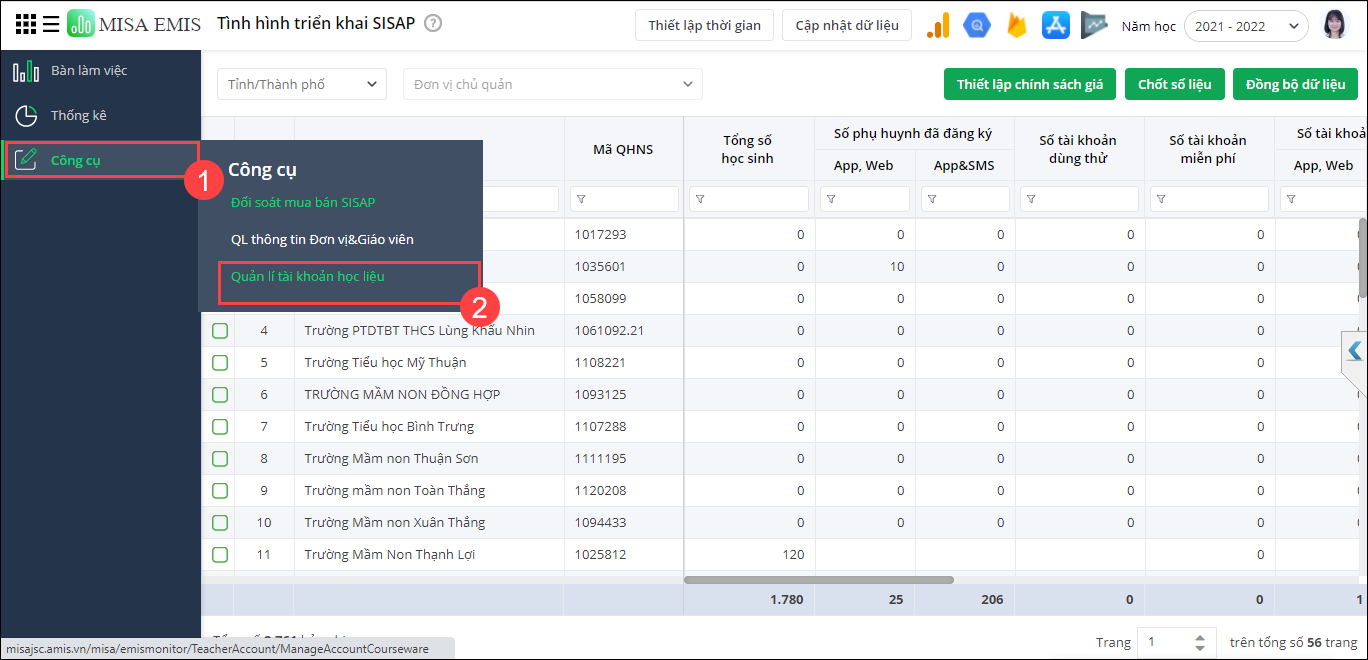This screenshot has width=1368, height=660.
Task: Open the user avatar profile
Action: click(1334, 26)
